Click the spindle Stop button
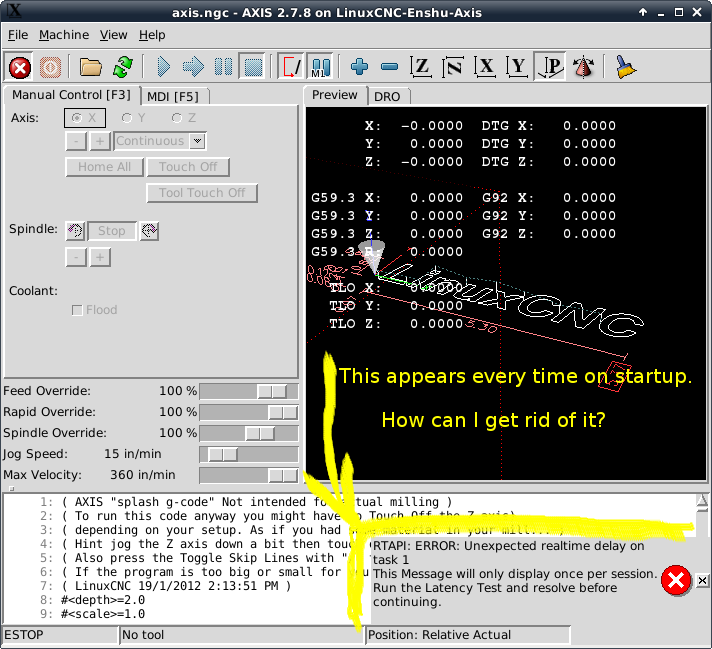 (112, 231)
